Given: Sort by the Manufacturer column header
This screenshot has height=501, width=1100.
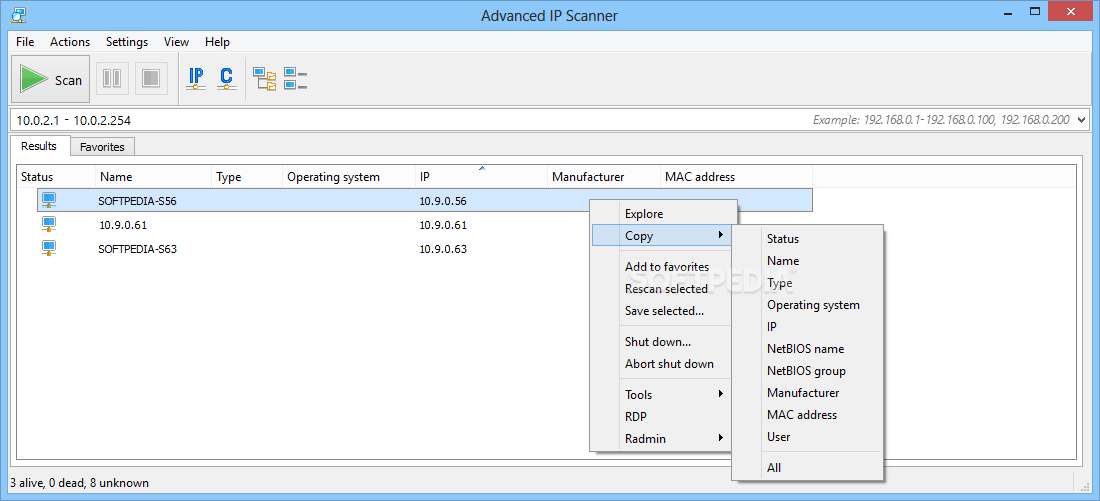Looking at the screenshot, I should pyautogui.click(x=604, y=177).
